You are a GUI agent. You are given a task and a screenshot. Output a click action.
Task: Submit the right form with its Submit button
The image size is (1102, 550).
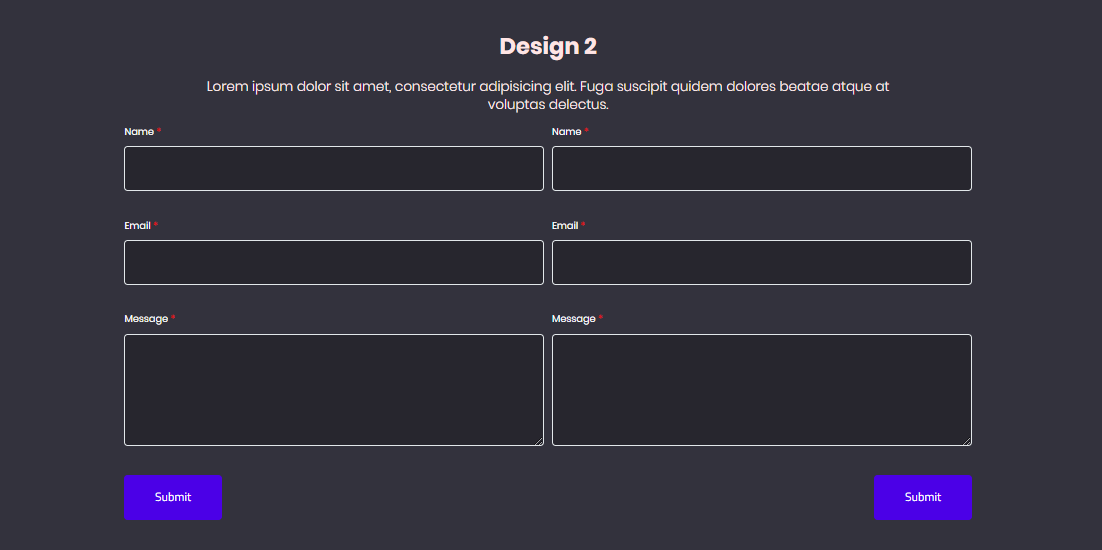[x=922, y=497]
